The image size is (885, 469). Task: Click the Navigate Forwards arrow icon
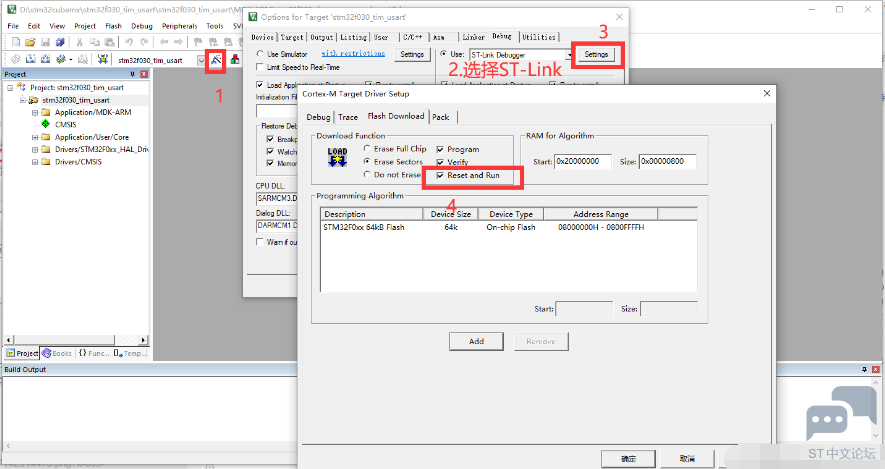pyautogui.click(x=178, y=42)
